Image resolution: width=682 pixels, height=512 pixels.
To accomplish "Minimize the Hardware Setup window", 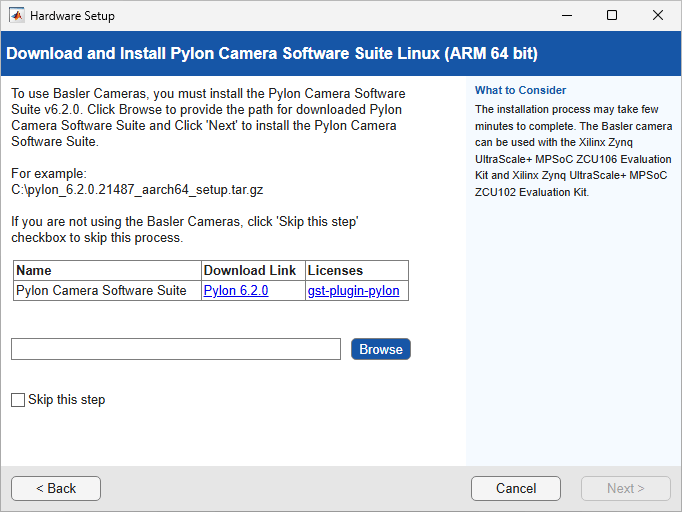I will pos(567,16).
